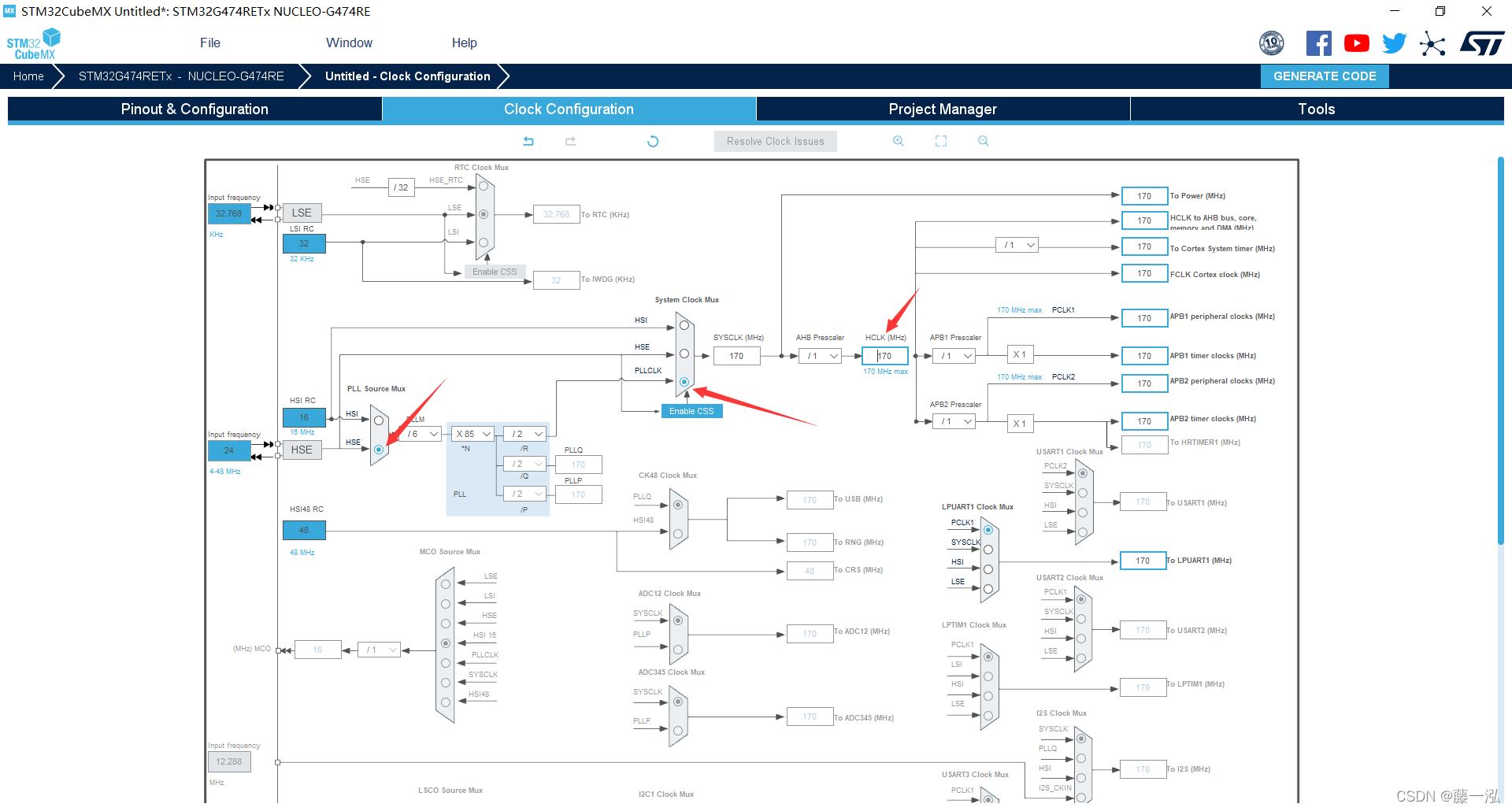The width and height of the screenshot is (1512, 811).
Task: Switch to Pinout & Configuration tab
Action: (195, 109)
